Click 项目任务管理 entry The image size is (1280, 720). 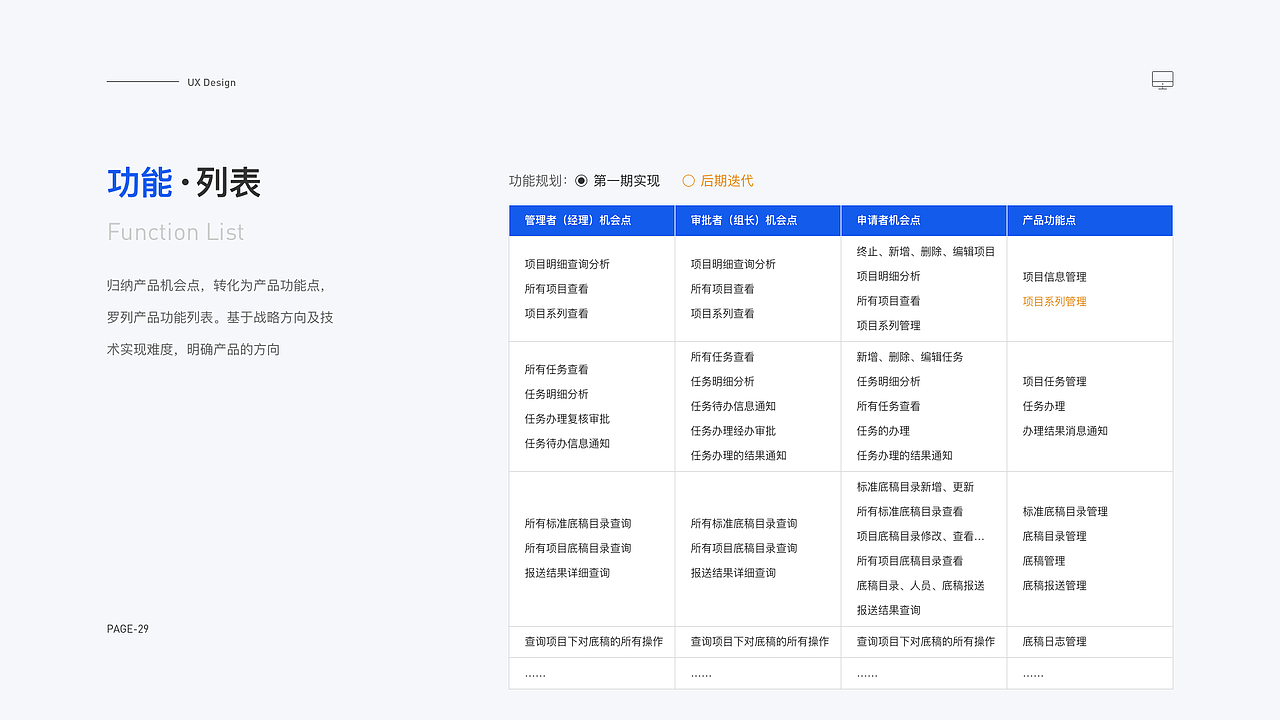(1054, 382)
